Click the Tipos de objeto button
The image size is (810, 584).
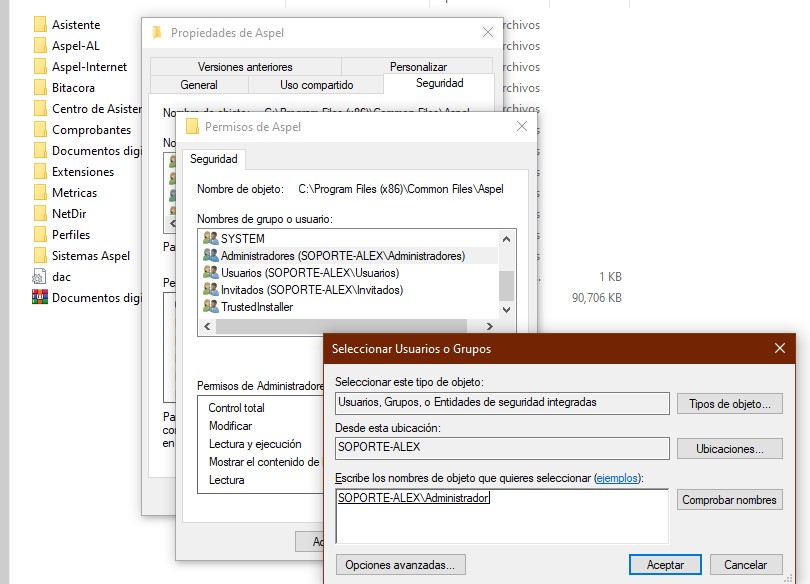[729, 404]
